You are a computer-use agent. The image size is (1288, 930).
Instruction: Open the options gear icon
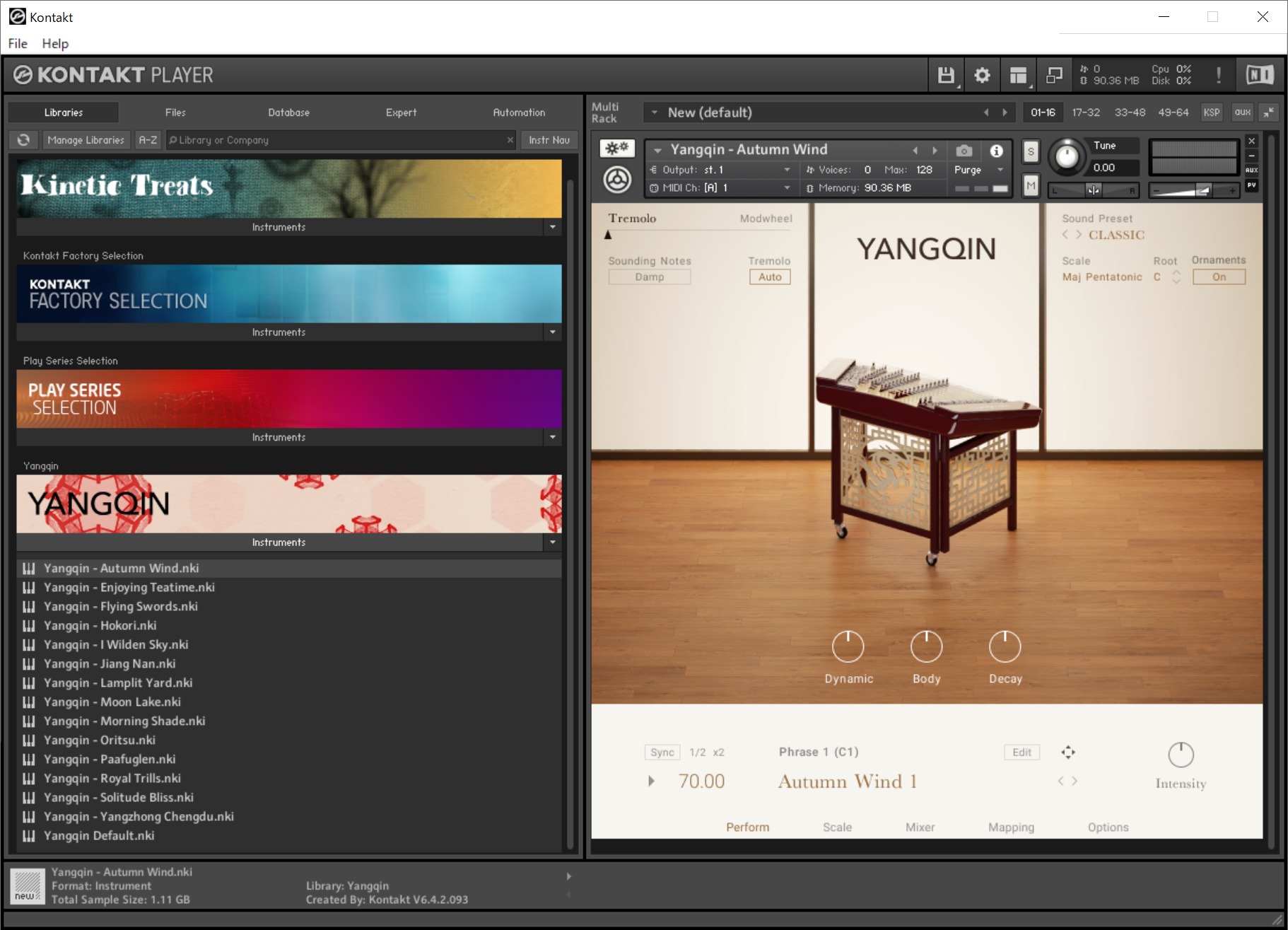[982, 75]
